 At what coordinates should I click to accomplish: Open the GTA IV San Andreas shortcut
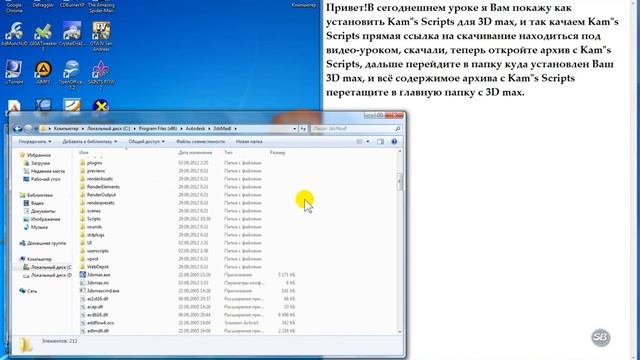101,36
